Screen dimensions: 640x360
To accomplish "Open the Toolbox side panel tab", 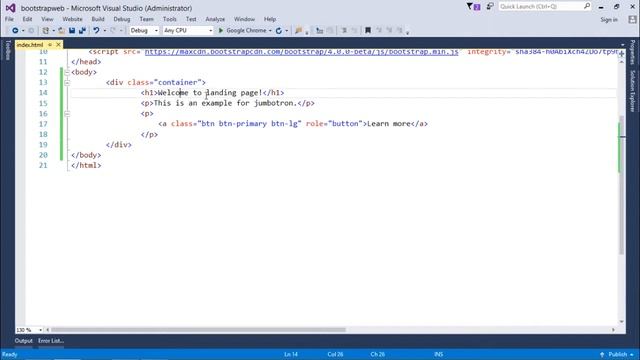I will coord(7,50).
